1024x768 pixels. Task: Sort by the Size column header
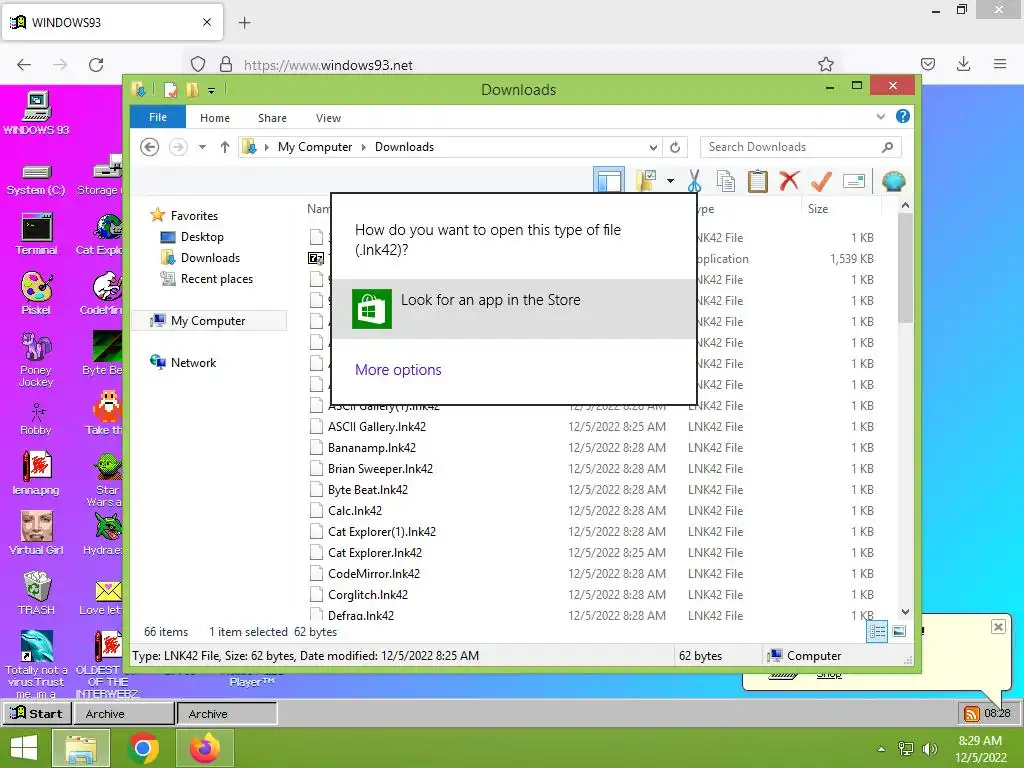[818, 209]
